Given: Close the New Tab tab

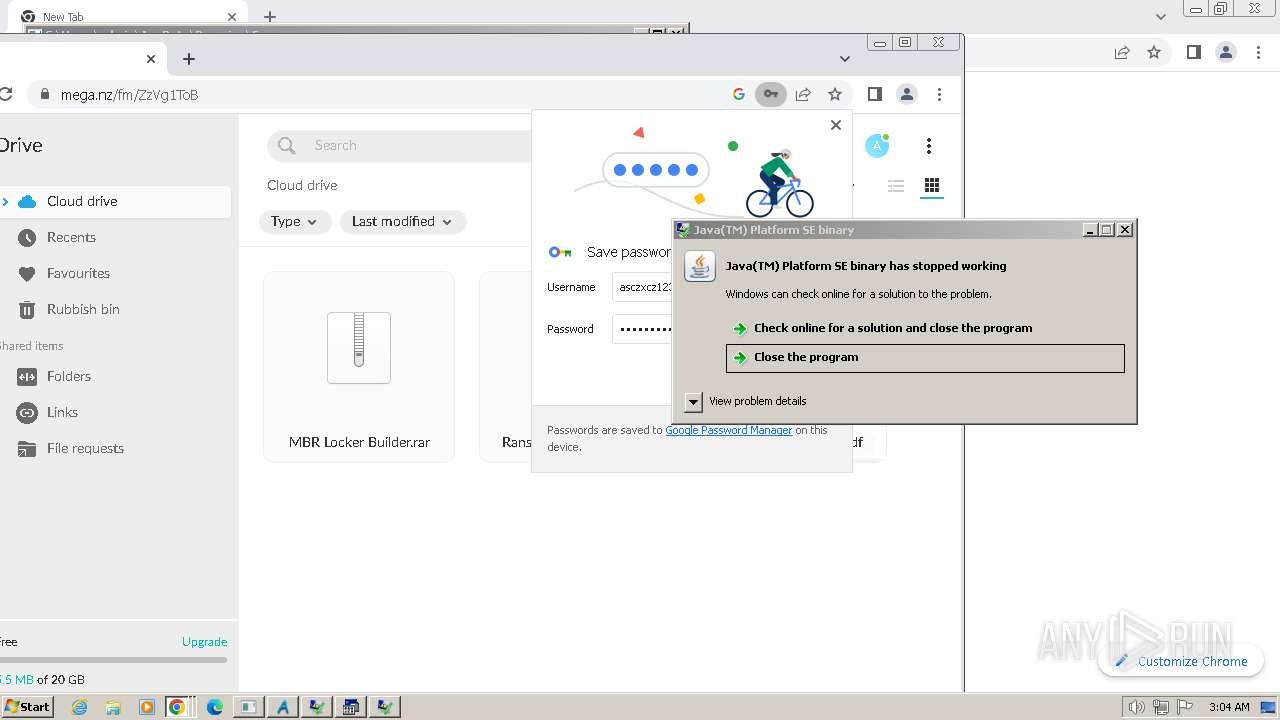Looking at the screenshot, I should pos(233,16).
